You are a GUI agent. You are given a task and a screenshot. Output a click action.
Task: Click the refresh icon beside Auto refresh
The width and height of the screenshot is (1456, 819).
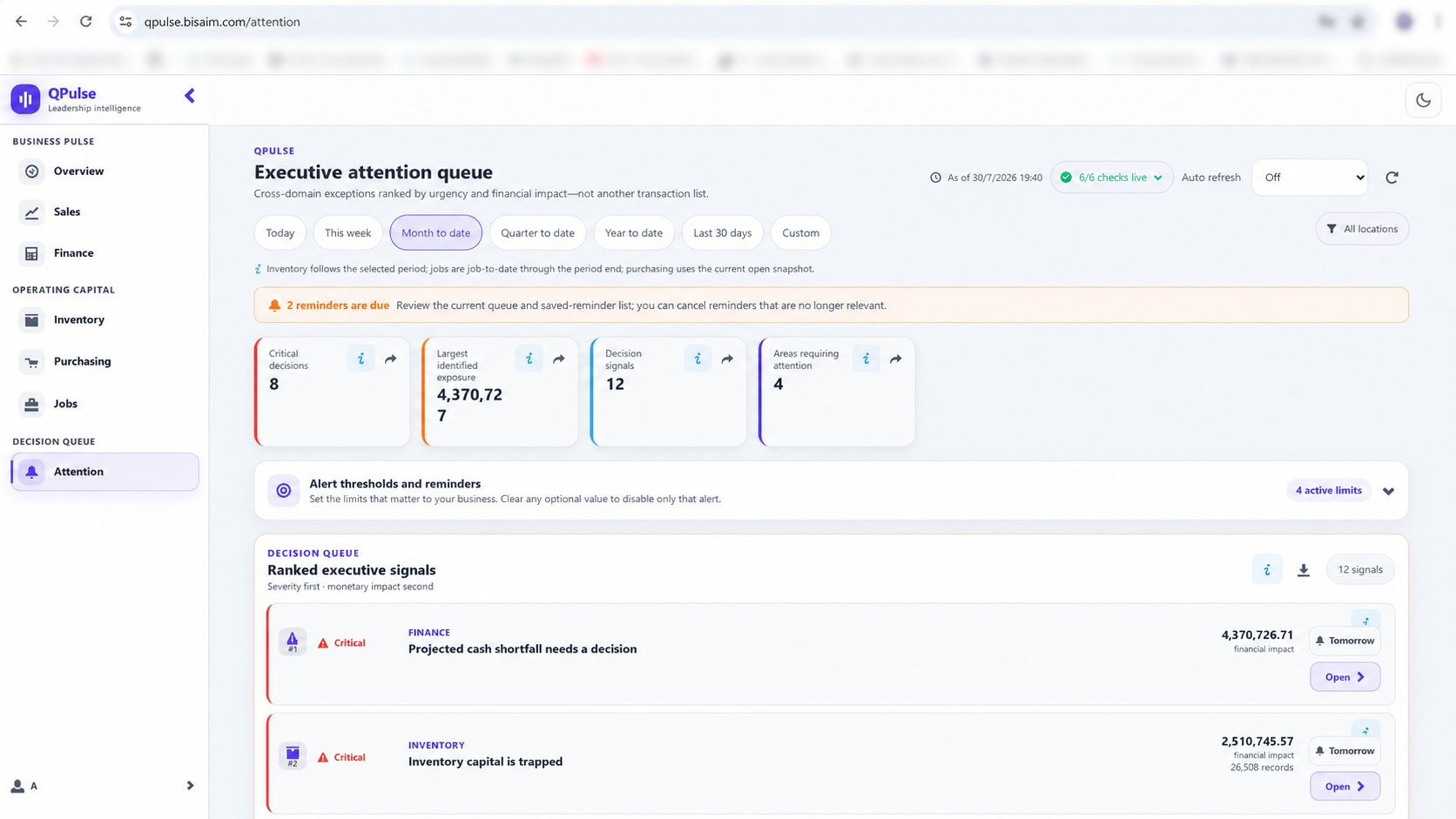pyautogui.click(x=1392, y=178)
